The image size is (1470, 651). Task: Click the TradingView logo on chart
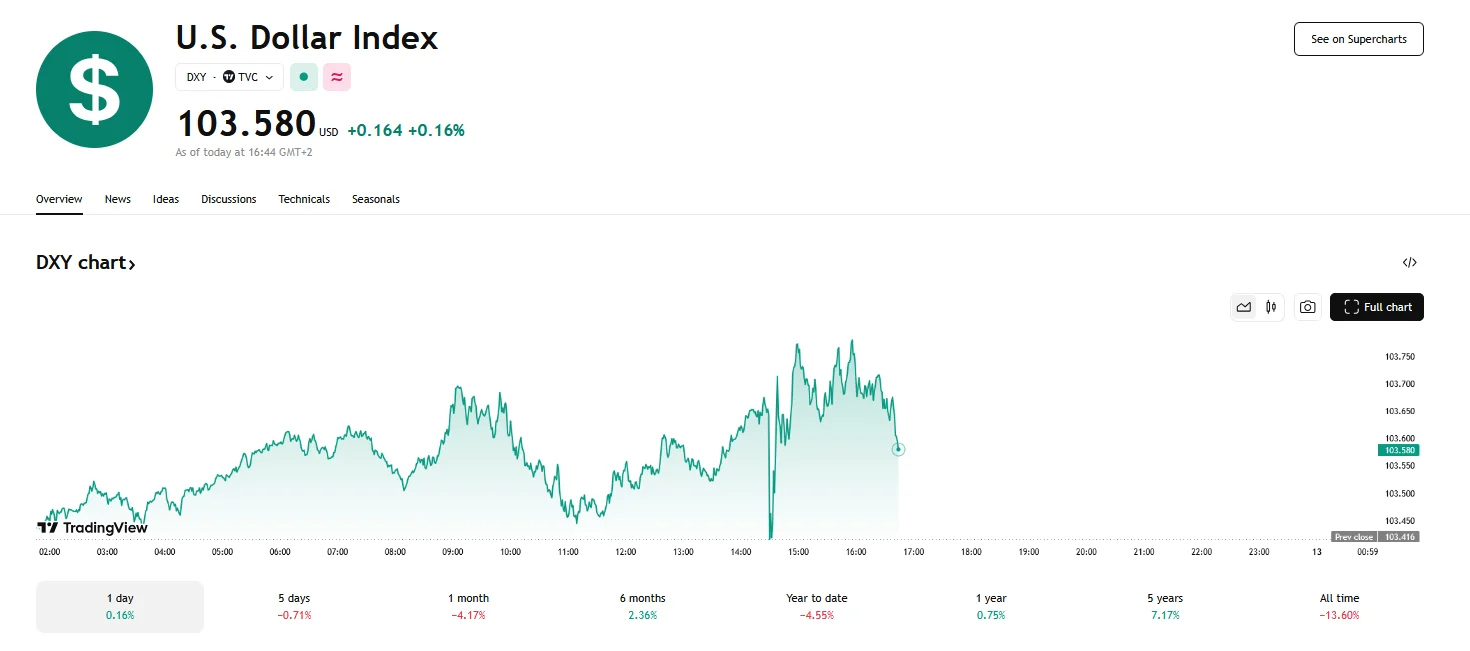pyautogui.click(x=92, y=527)
